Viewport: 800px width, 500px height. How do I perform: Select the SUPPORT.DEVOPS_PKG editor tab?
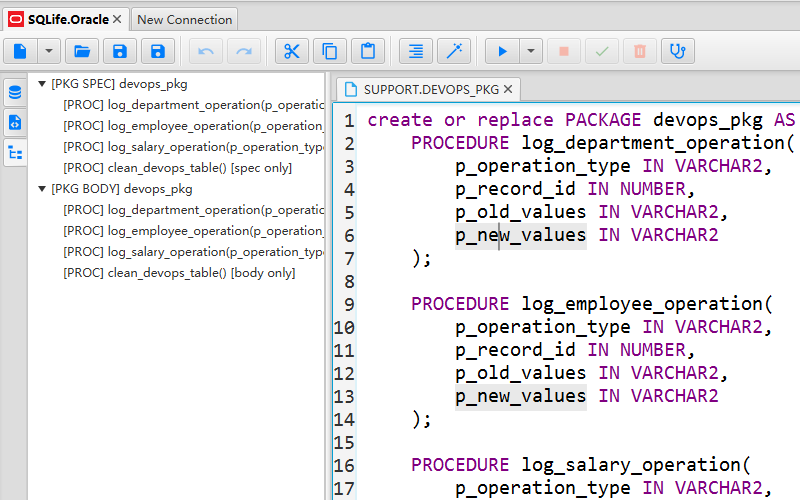click(430, 89)
